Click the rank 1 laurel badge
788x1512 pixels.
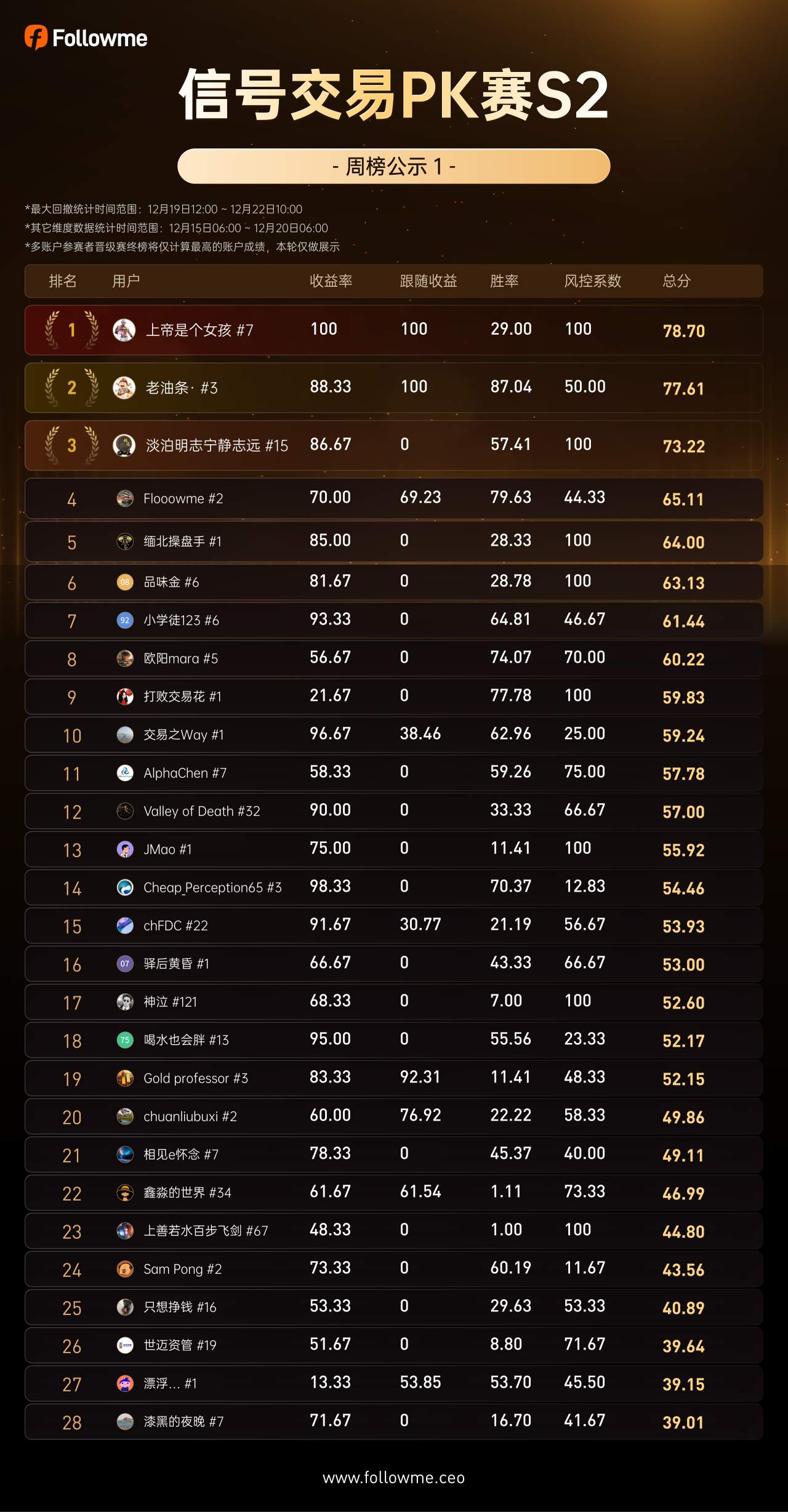[x=72, y=330]
